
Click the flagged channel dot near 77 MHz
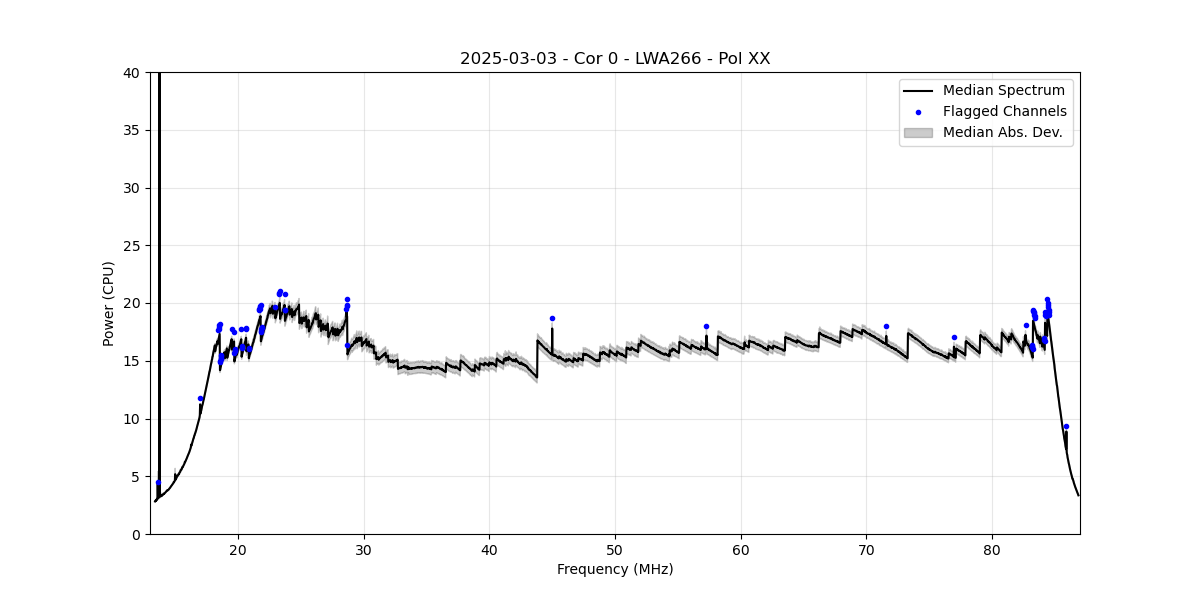954,338
